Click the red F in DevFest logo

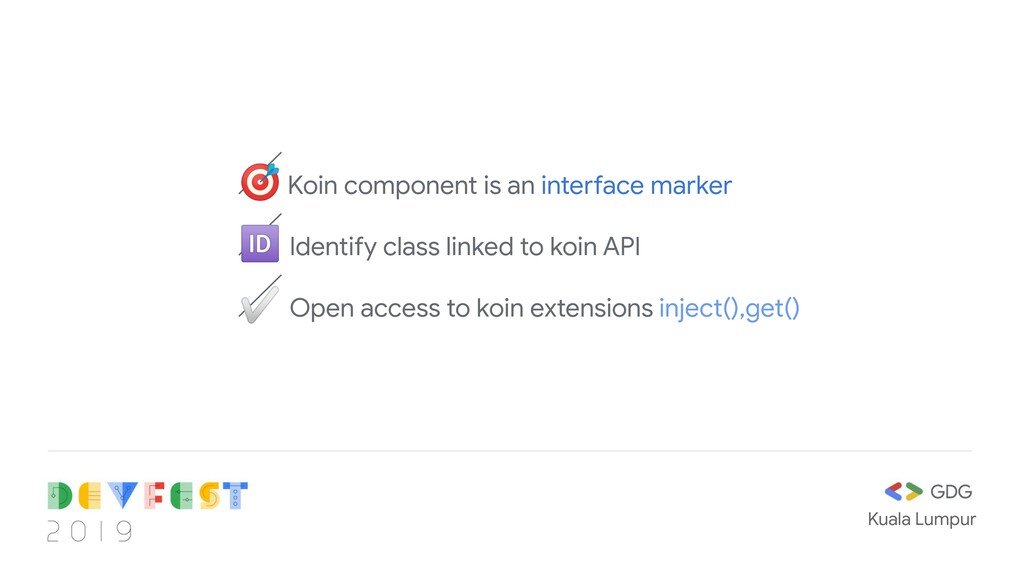(x=154, y=496)
